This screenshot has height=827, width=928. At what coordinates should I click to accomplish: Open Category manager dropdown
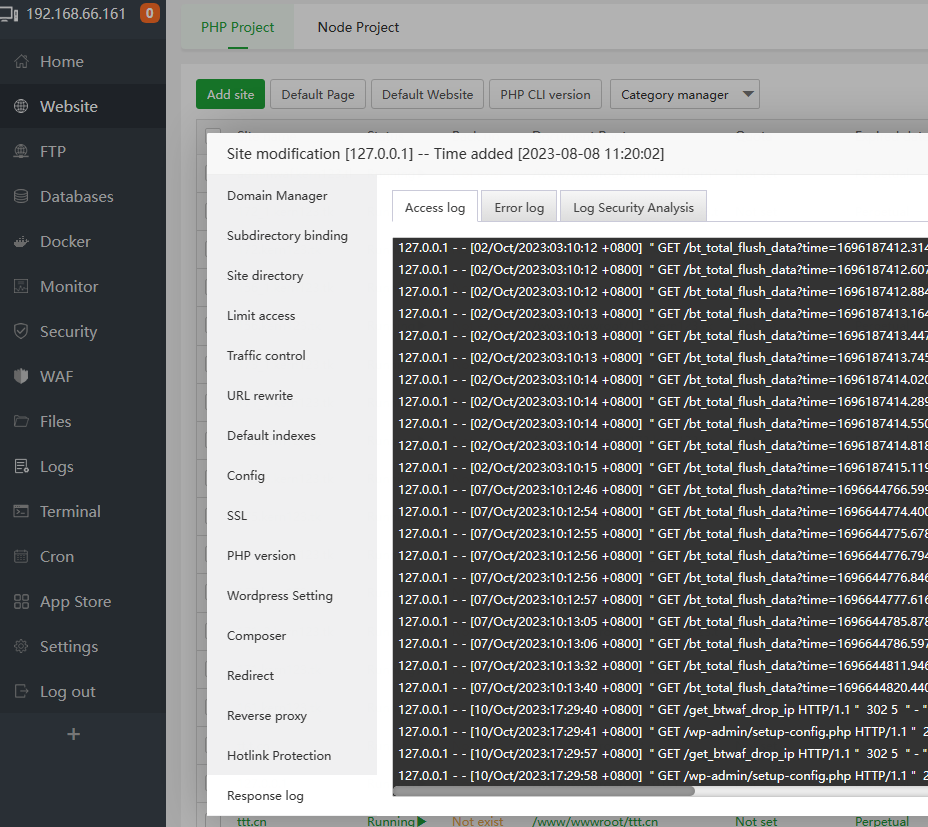click(685, 95)
